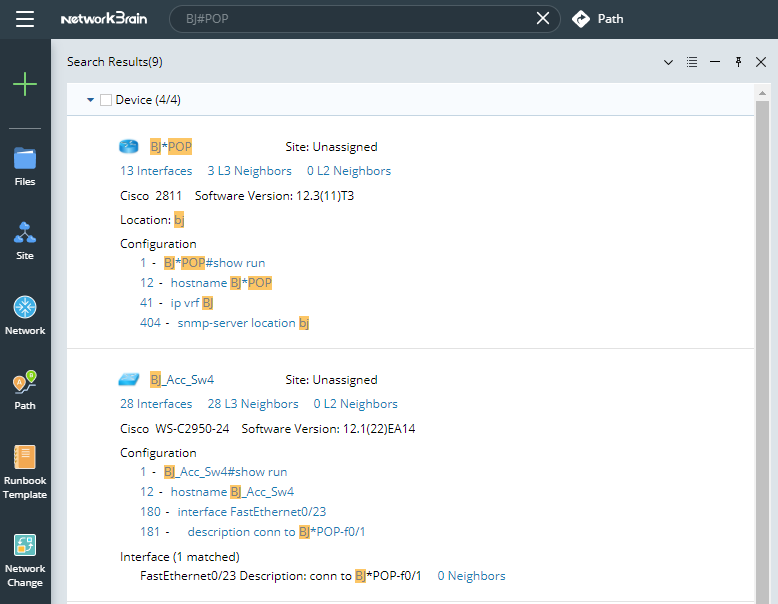Image resolution: width=778 pixels, height=604 pixels.
Task: Open 13 Interfaces link for BJ*POP
Action: pos(156,171)
